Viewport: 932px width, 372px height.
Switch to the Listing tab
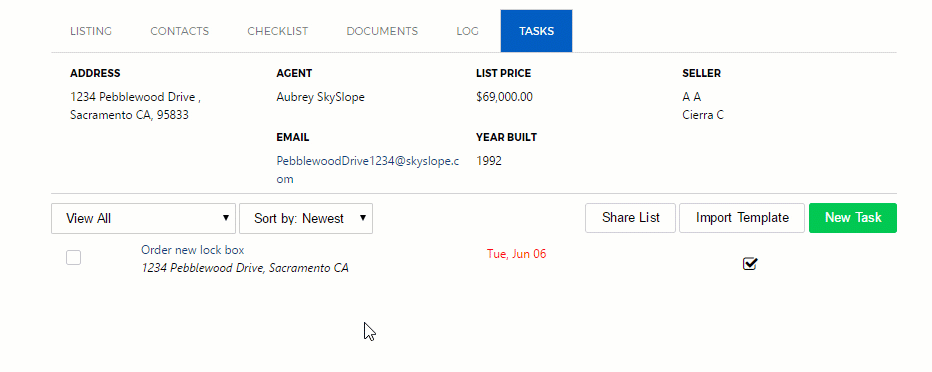pyautogui.click(x=91, y=31)
